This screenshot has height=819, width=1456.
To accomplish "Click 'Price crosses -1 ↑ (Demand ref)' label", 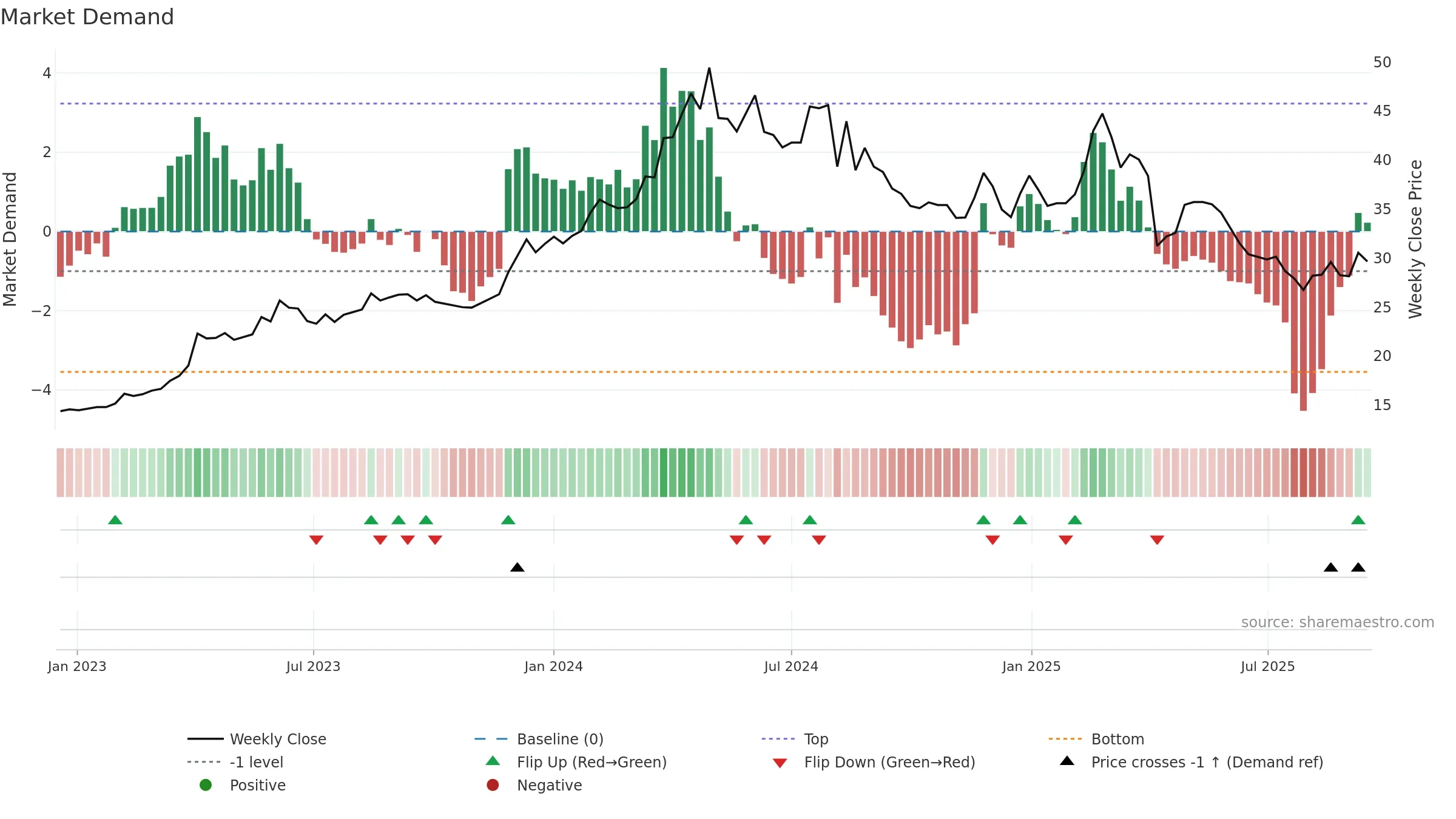I will tap(1207, 762).
